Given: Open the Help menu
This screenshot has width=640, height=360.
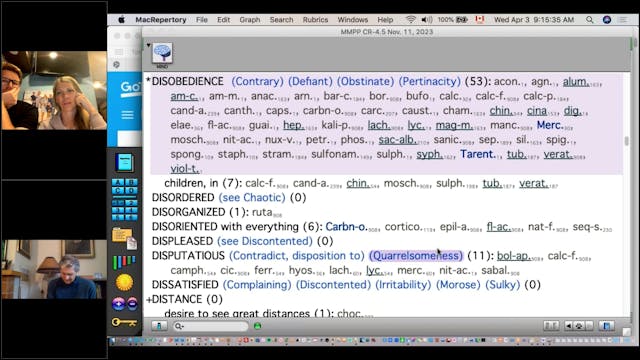Looking at the screenshot, I should point(385,20).
